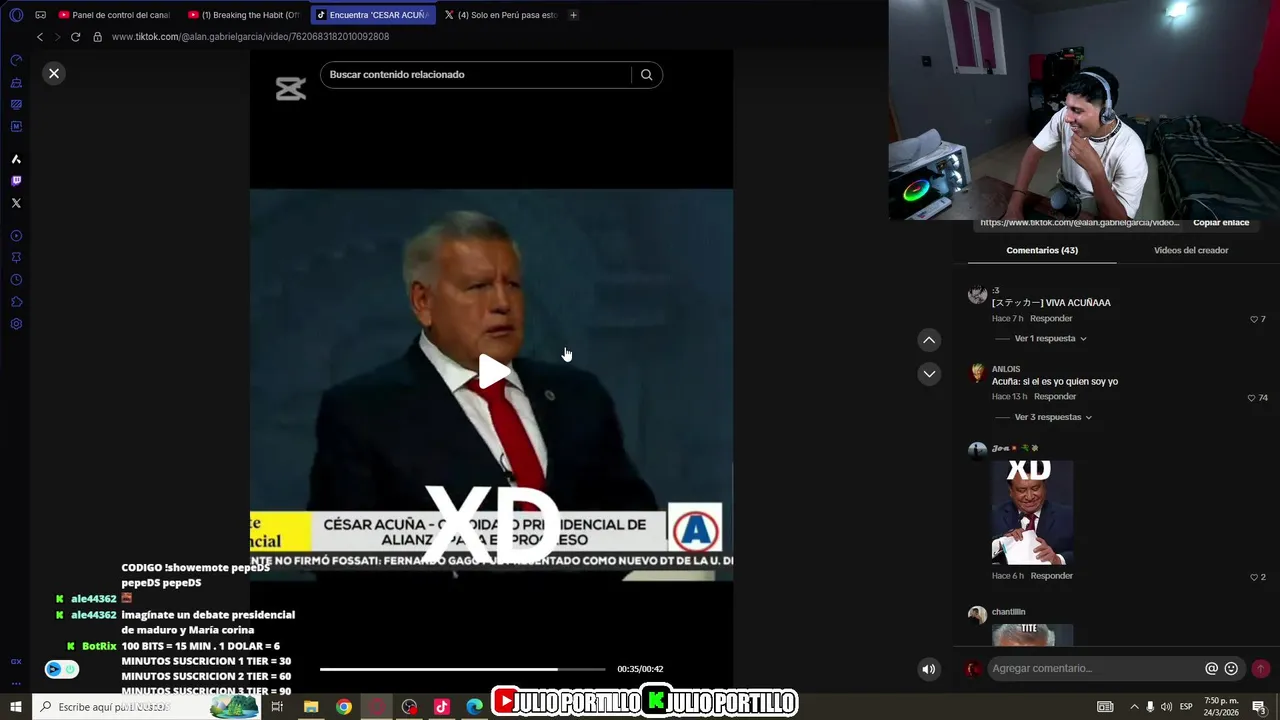Open a new browser tab with plus
The height and width of the screenshot is (720, 1280).
(x=573, y=15)
